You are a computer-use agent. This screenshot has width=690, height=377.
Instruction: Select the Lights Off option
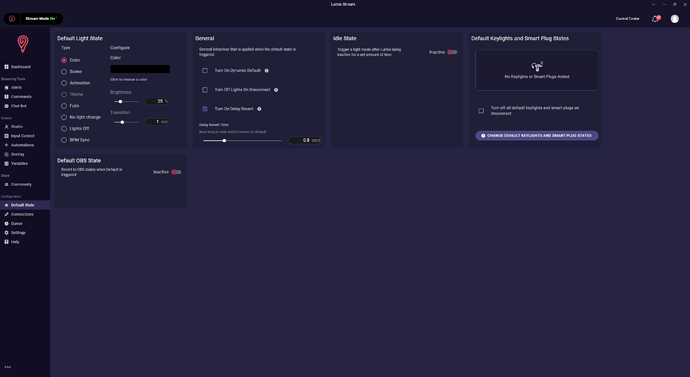(x=64, y=129)
